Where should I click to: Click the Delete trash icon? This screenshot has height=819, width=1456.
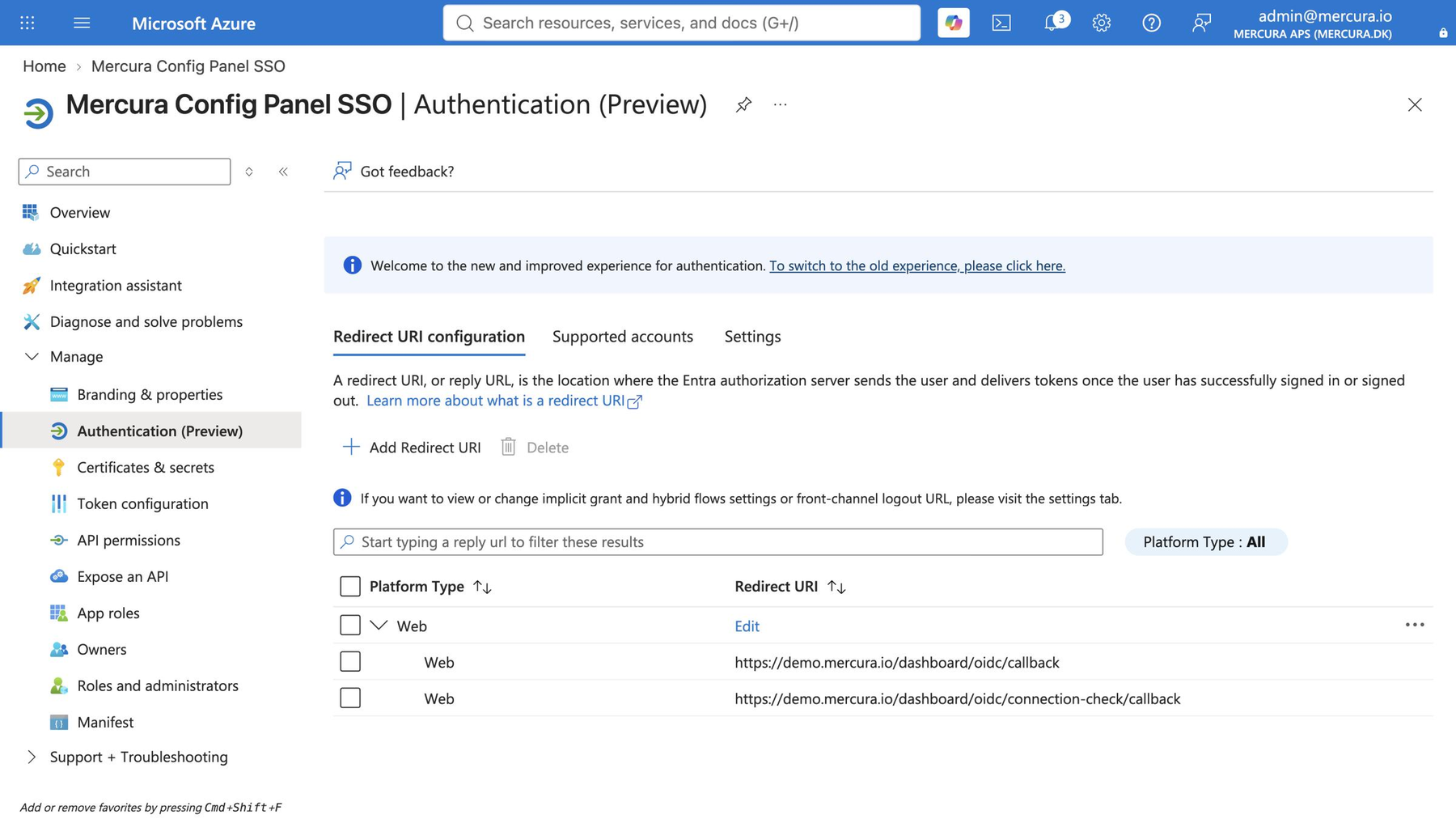[508, 447]
